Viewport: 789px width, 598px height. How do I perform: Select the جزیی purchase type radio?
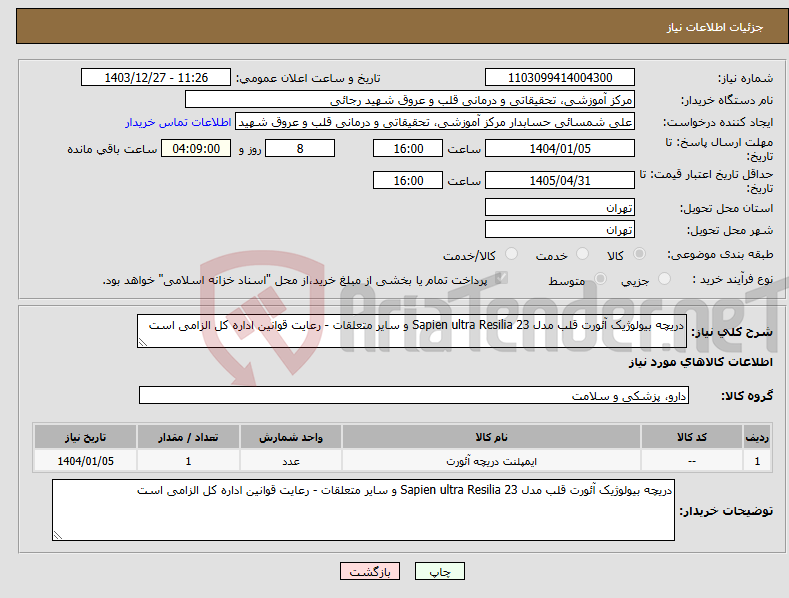664,278
